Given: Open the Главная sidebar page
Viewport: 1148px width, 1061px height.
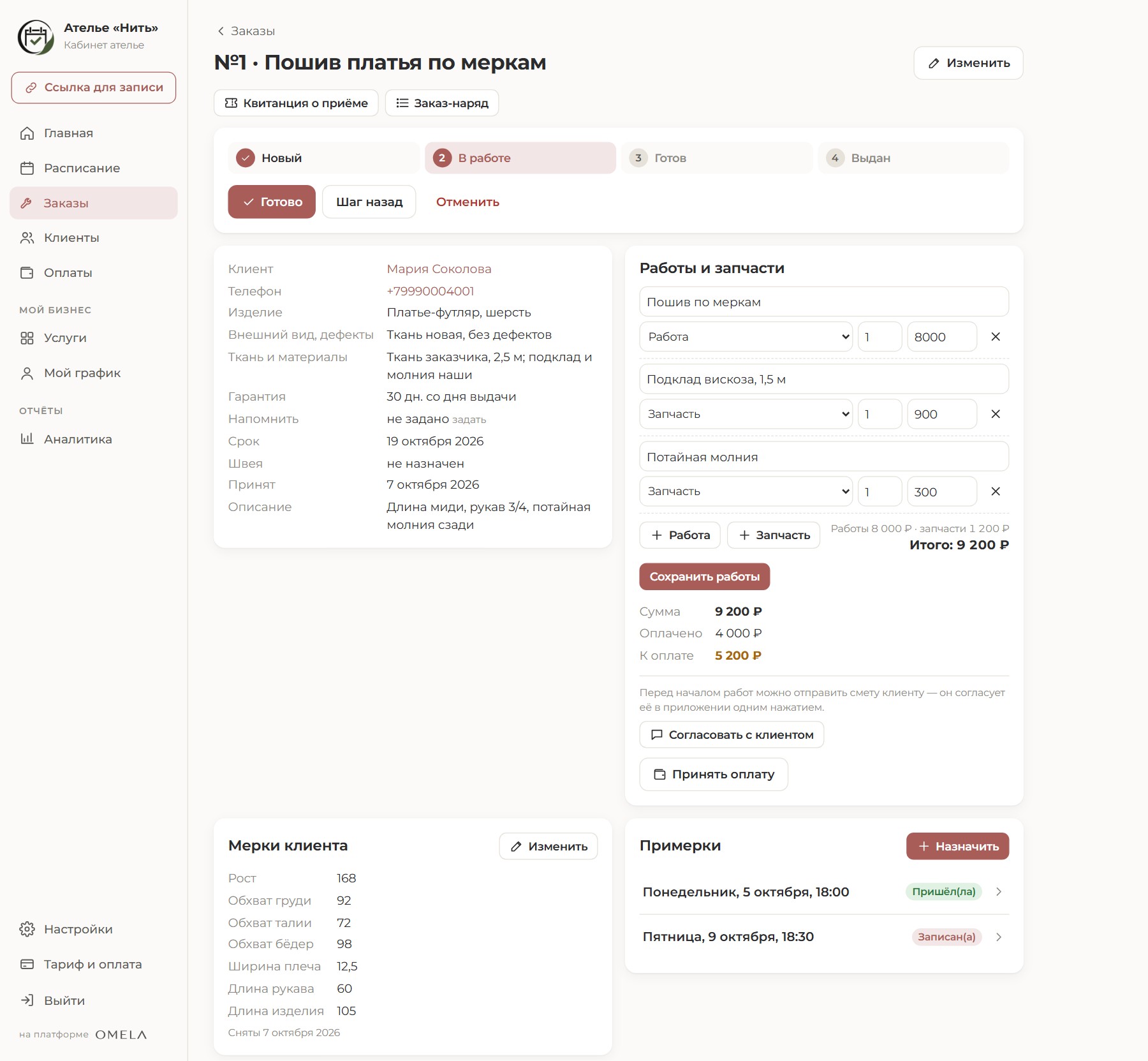Looking at the screenshot, I should click(93, 133).
